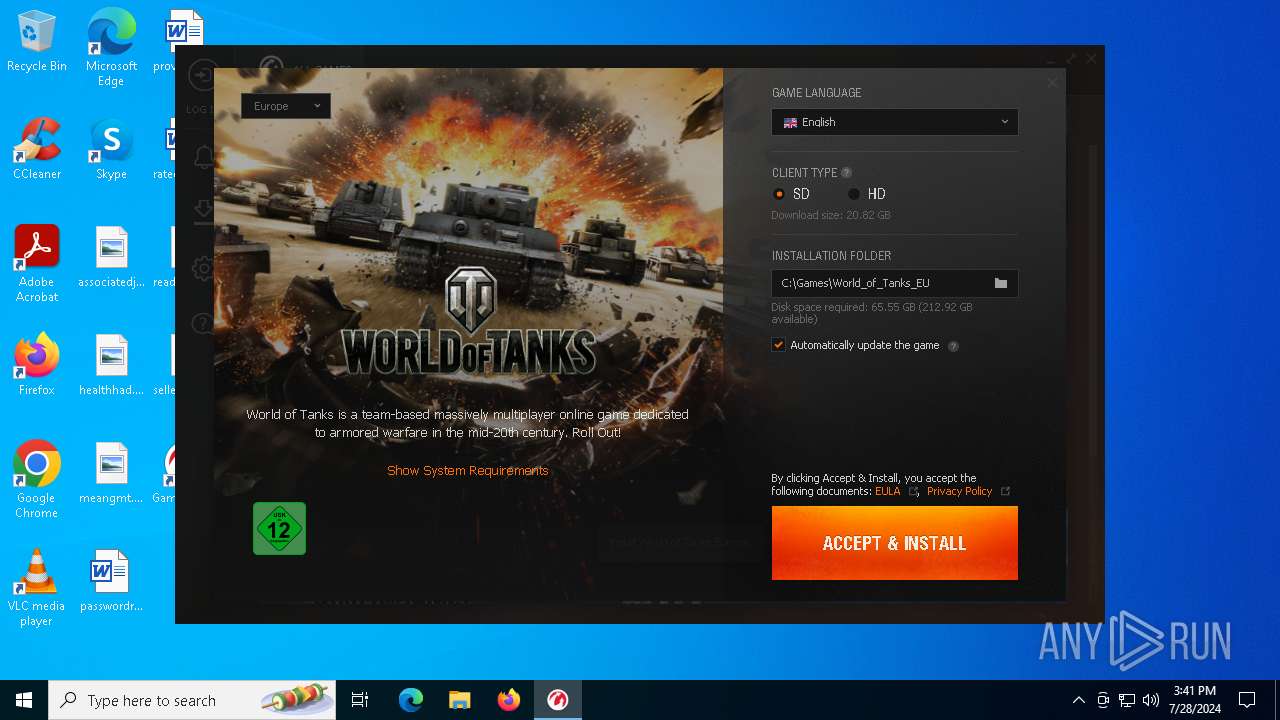Click the USK 12 age rating badge
1280x720 pixels.
[279, 528]
